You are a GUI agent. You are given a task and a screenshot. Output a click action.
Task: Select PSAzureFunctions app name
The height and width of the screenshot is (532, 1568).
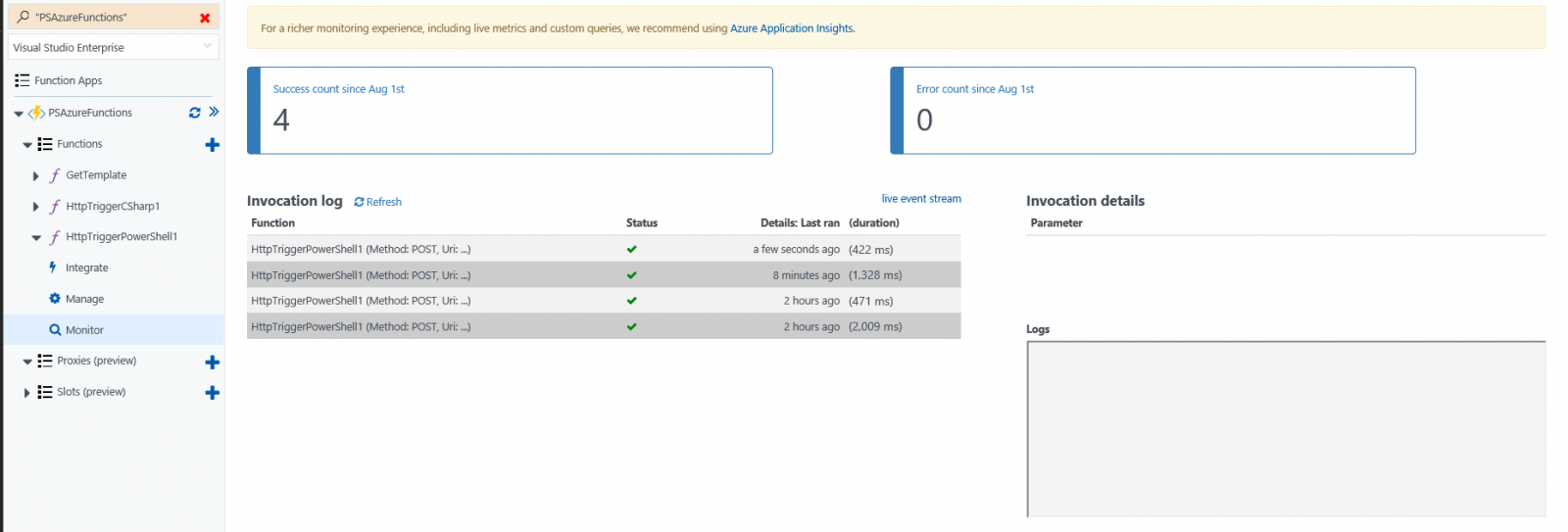pyautogui.click(x=90, y=113)
